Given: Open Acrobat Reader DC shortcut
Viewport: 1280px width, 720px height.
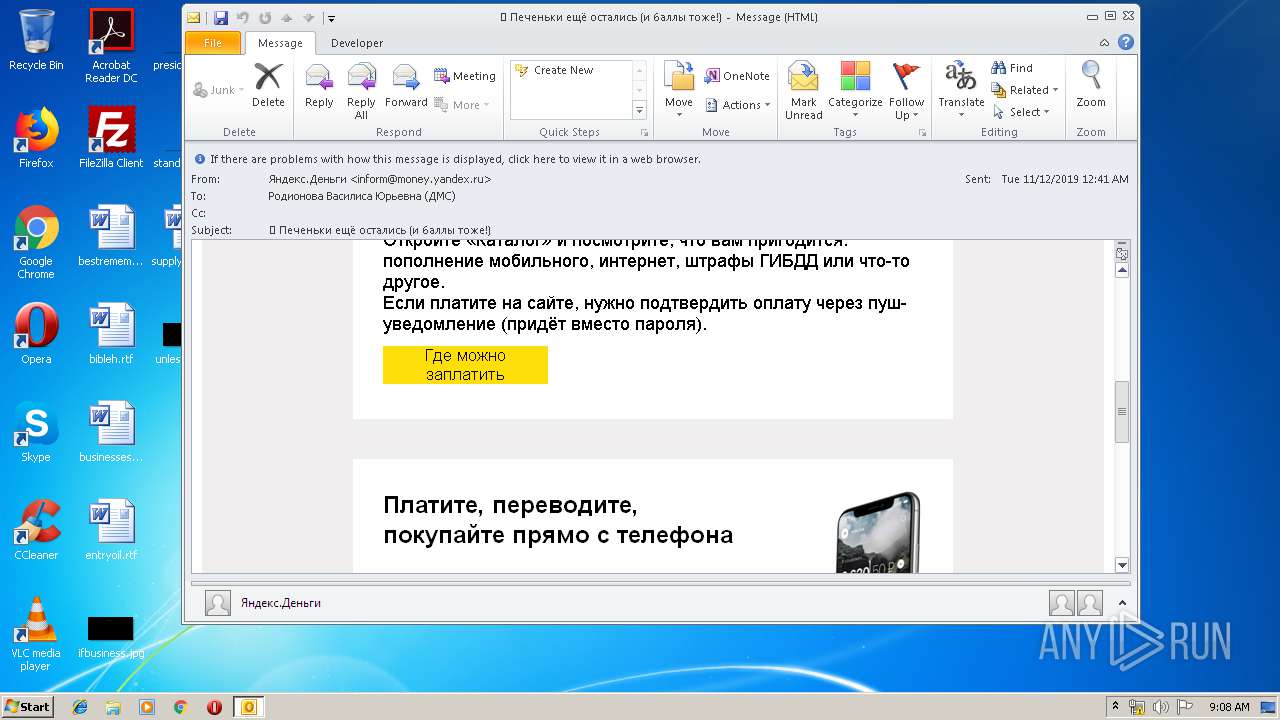Looking at the screenshot, I should pos(111,45).
